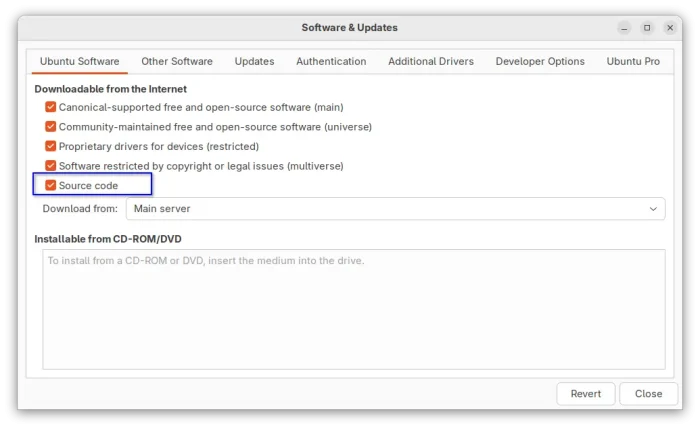Click the Close button
The width and height of the screenshot is (700, 429).
click(x=648, y=394)
